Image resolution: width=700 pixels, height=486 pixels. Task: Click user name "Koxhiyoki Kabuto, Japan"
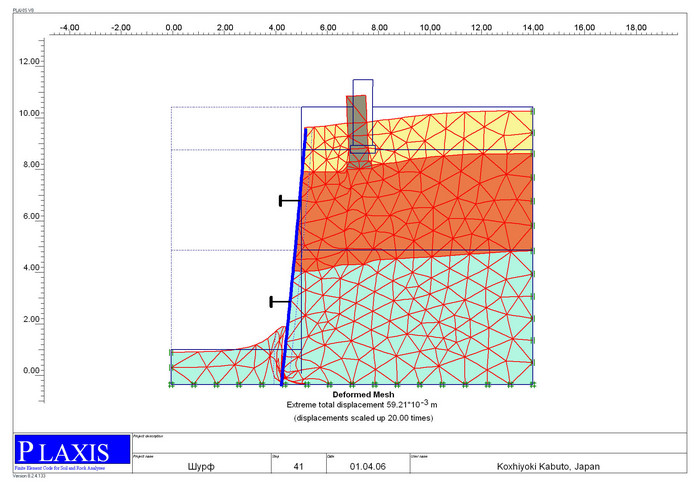(x=548, y=467)
